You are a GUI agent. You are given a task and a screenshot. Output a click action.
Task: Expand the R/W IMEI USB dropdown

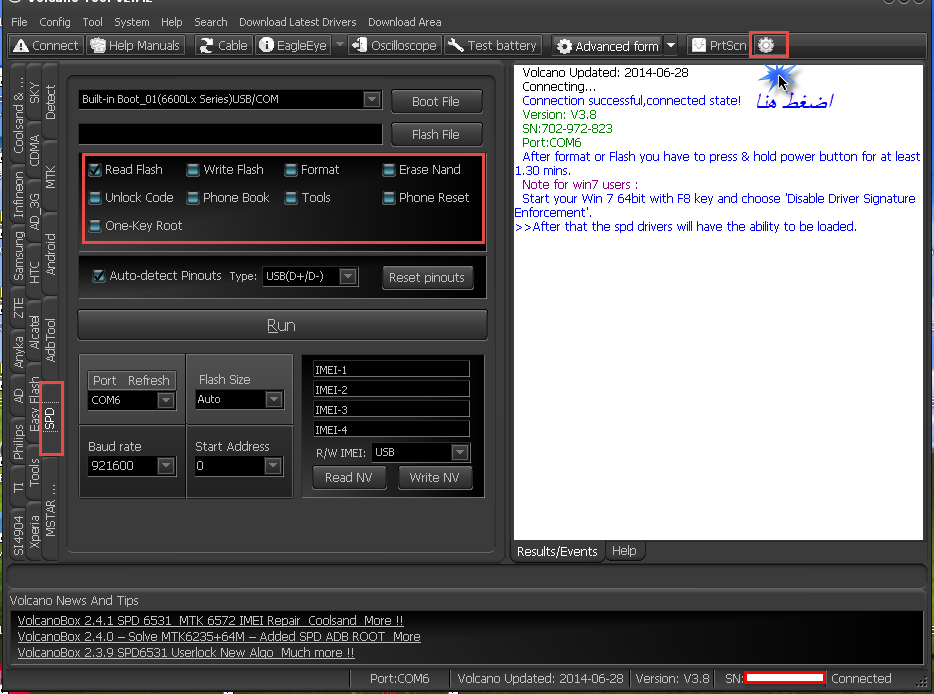click(x=460, y=452)
